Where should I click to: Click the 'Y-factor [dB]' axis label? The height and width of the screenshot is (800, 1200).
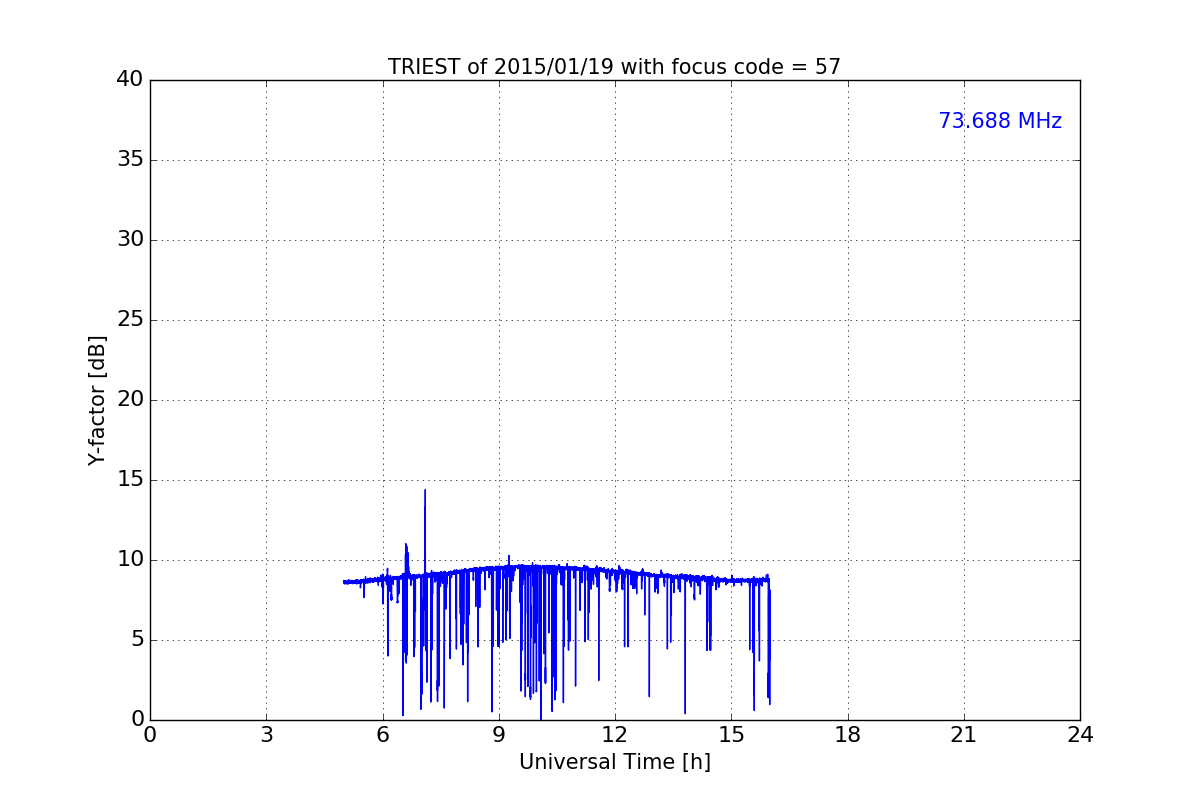97,400
